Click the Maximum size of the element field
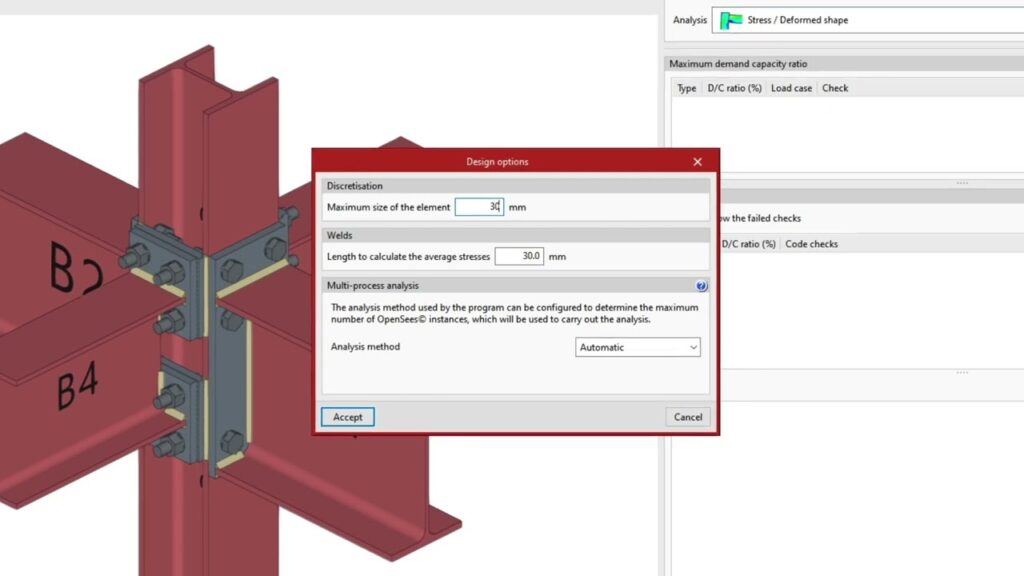Screen dimensions: 1024x576 tap(479, 207)
